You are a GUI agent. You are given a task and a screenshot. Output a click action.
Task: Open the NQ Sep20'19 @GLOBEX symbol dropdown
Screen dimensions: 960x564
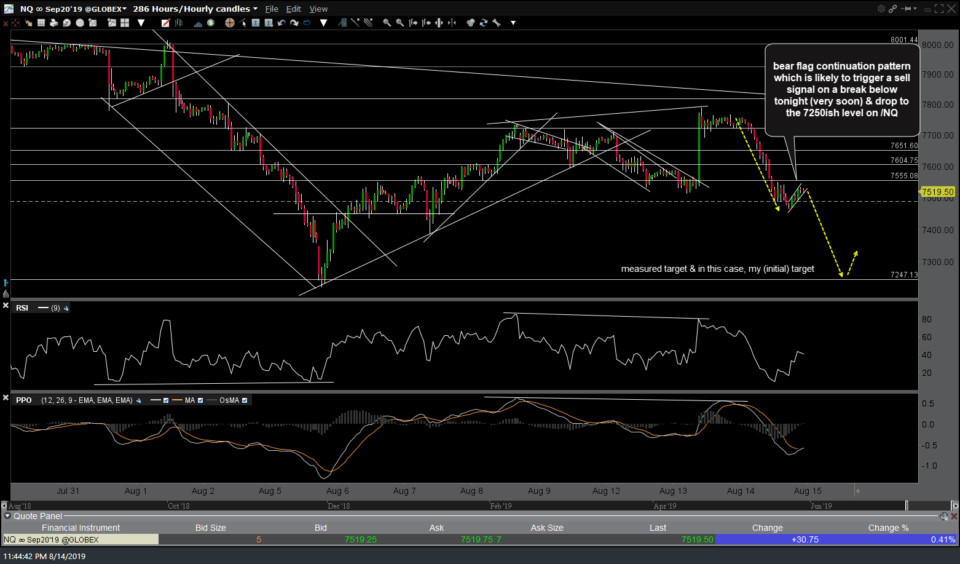[73, 9]
